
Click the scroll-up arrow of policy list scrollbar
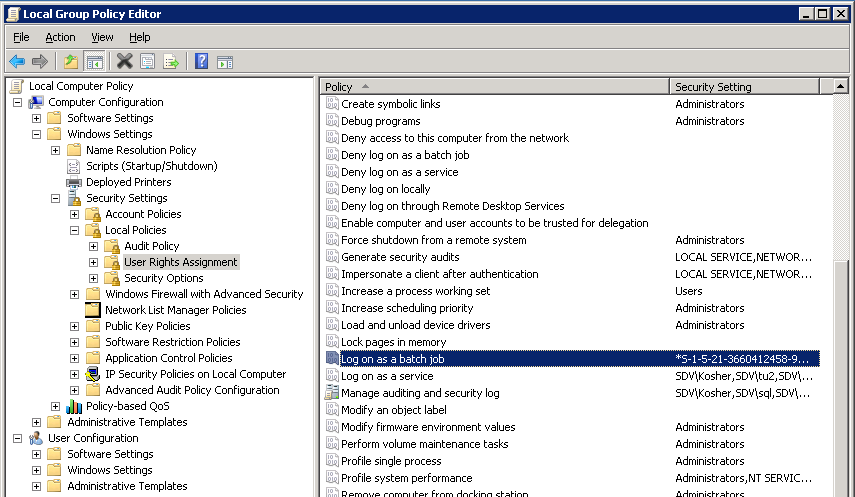(838, 87)
